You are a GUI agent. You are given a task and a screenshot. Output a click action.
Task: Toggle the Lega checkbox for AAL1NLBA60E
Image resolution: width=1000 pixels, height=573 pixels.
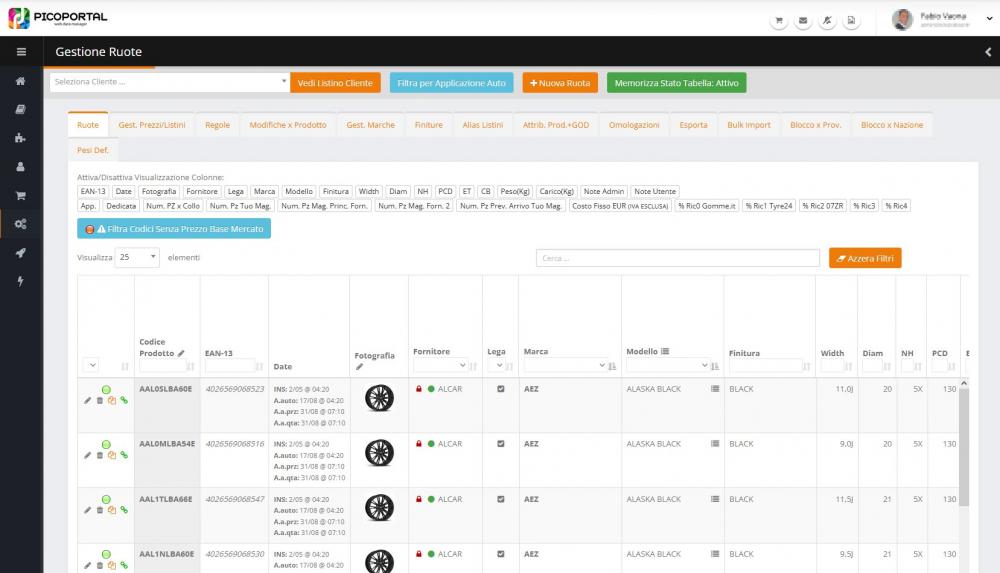(501, 554)
